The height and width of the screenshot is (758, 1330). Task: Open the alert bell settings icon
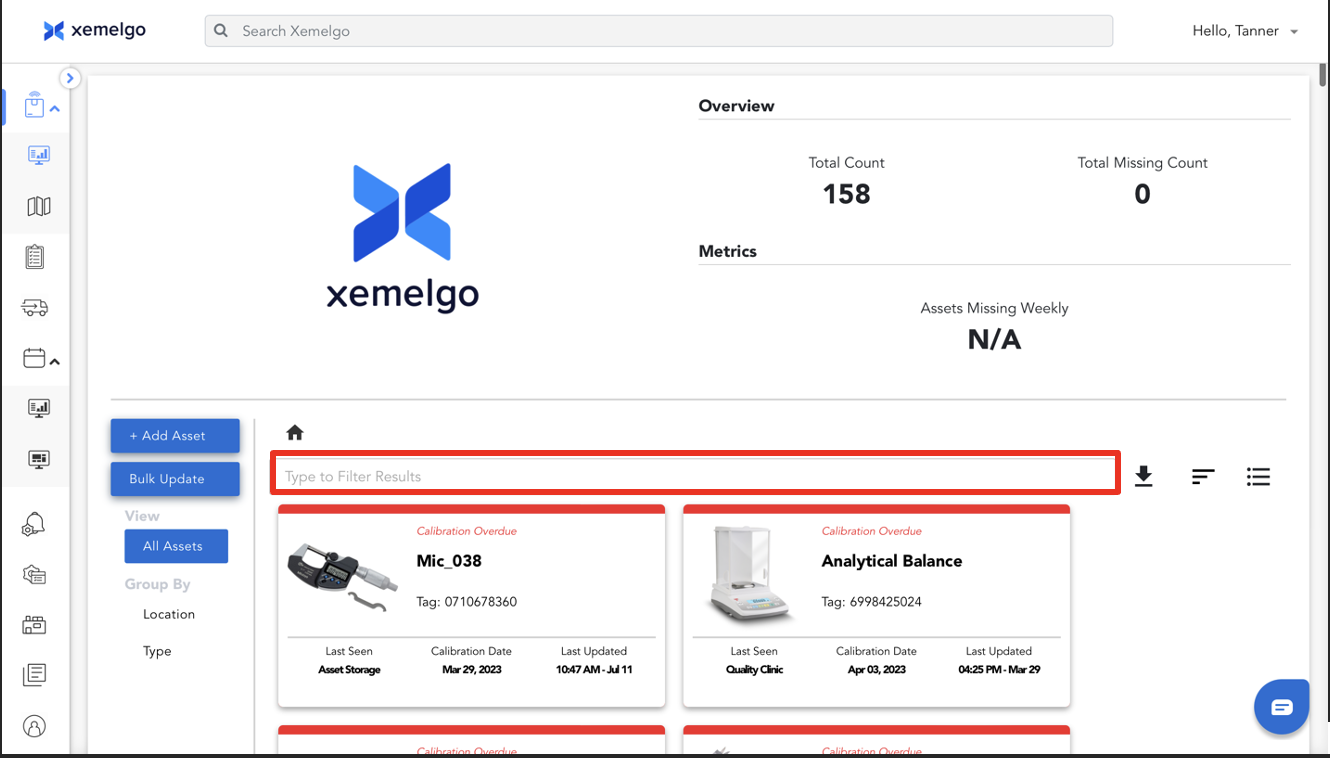coord(34,524)
